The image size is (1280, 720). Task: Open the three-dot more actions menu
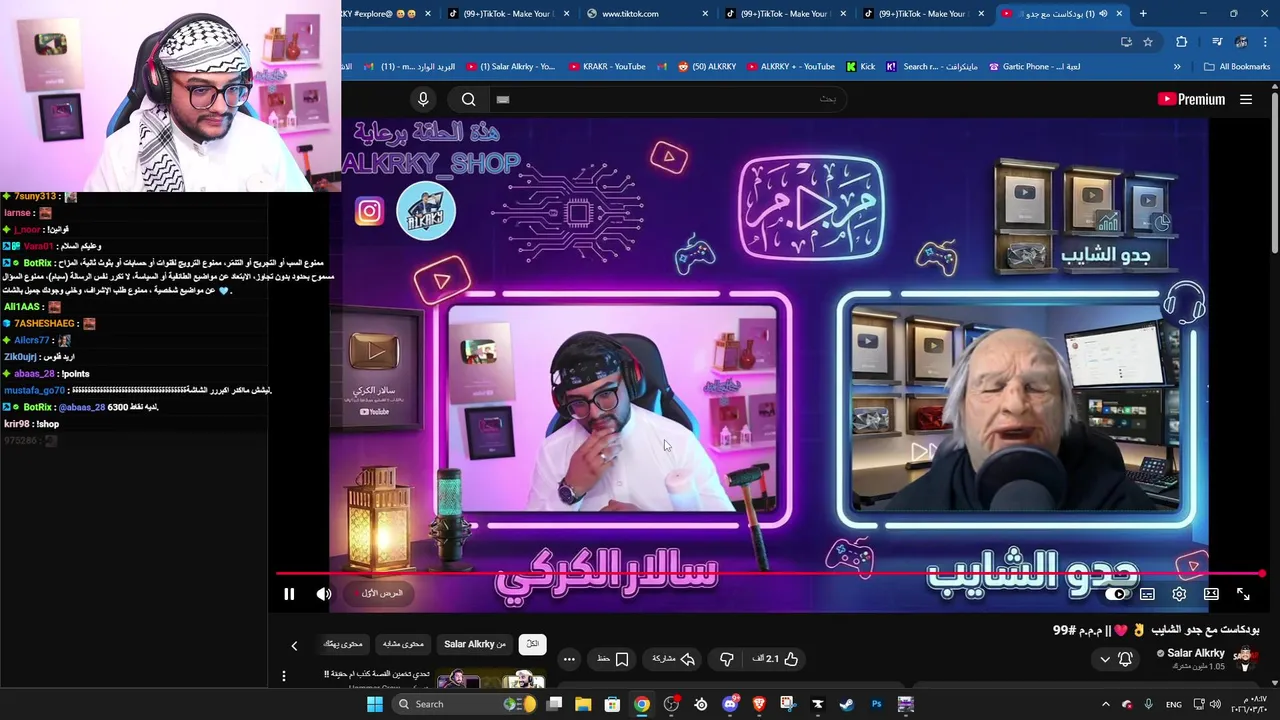coord(569,659)
